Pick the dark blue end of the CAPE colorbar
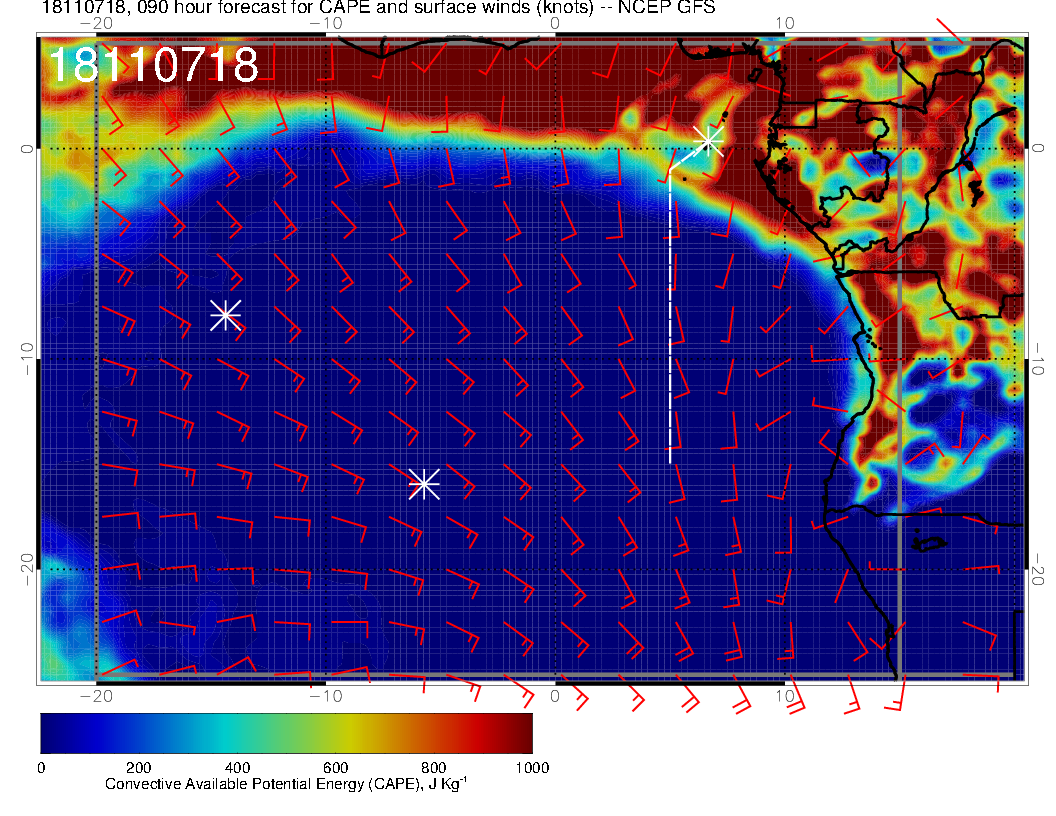Screen dimensions: 1056x816 tap(52, 733)
